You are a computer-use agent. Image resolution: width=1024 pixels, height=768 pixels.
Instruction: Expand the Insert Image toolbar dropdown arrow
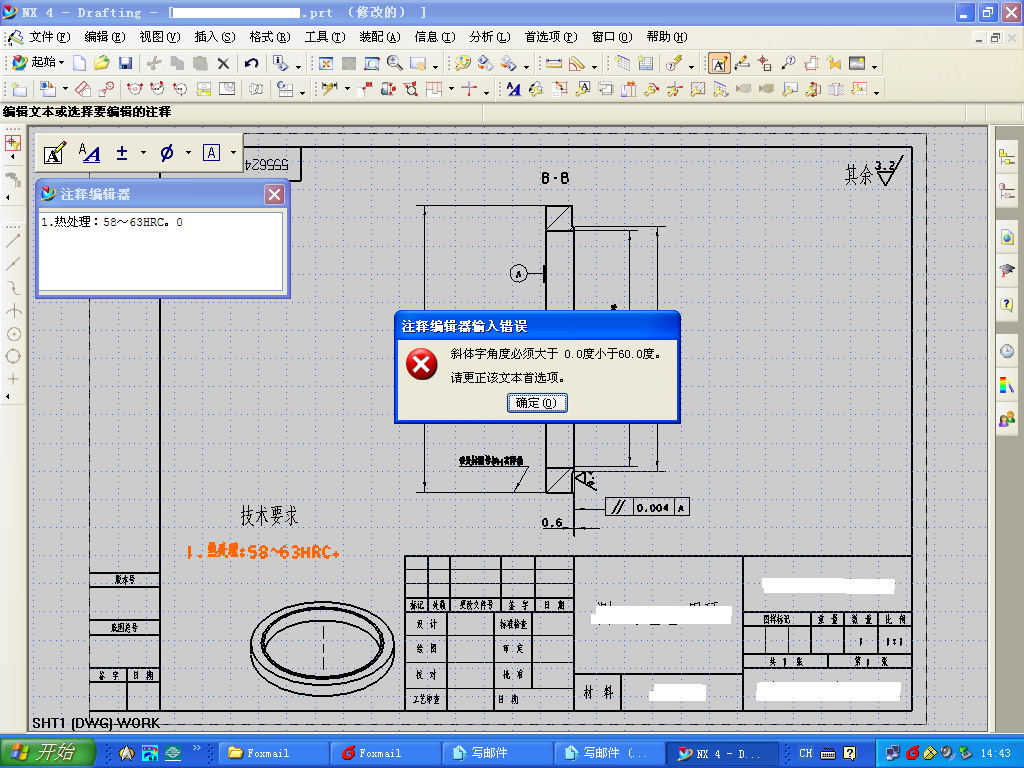click(874, 66)
